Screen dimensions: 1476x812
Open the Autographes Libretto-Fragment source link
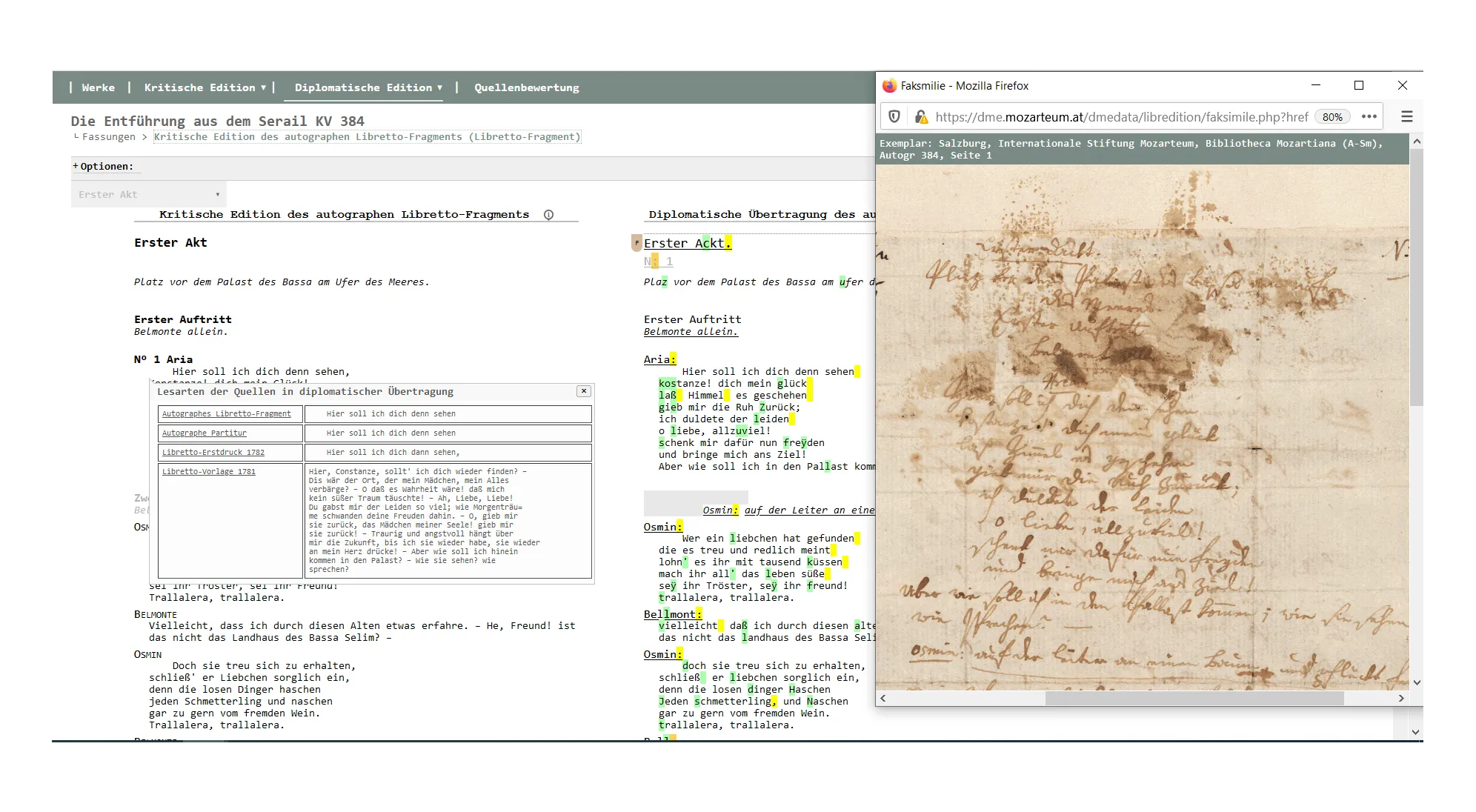coord(226,414)
